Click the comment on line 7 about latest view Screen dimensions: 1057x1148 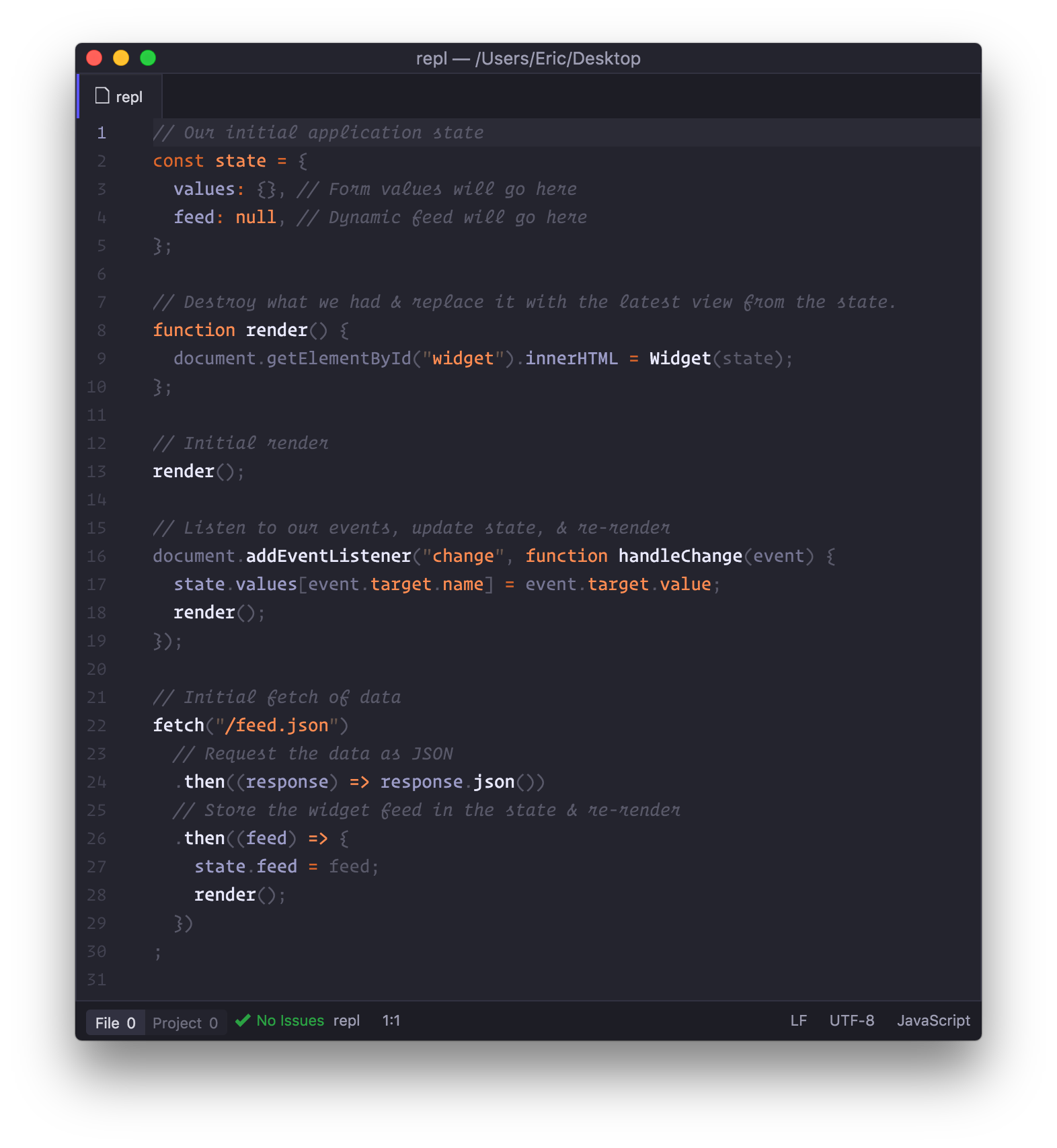pyautogui.click(x=524, y=302)
